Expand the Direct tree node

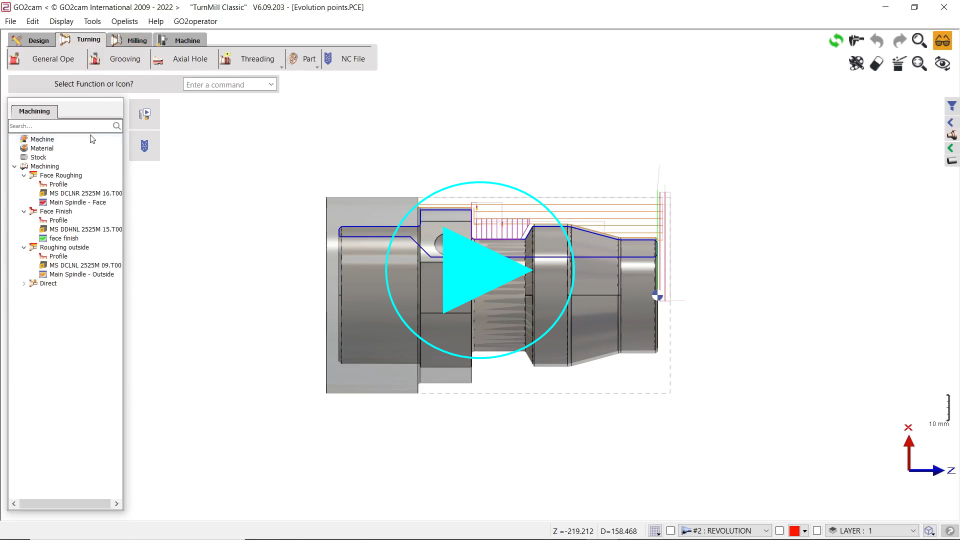point(24,283)
